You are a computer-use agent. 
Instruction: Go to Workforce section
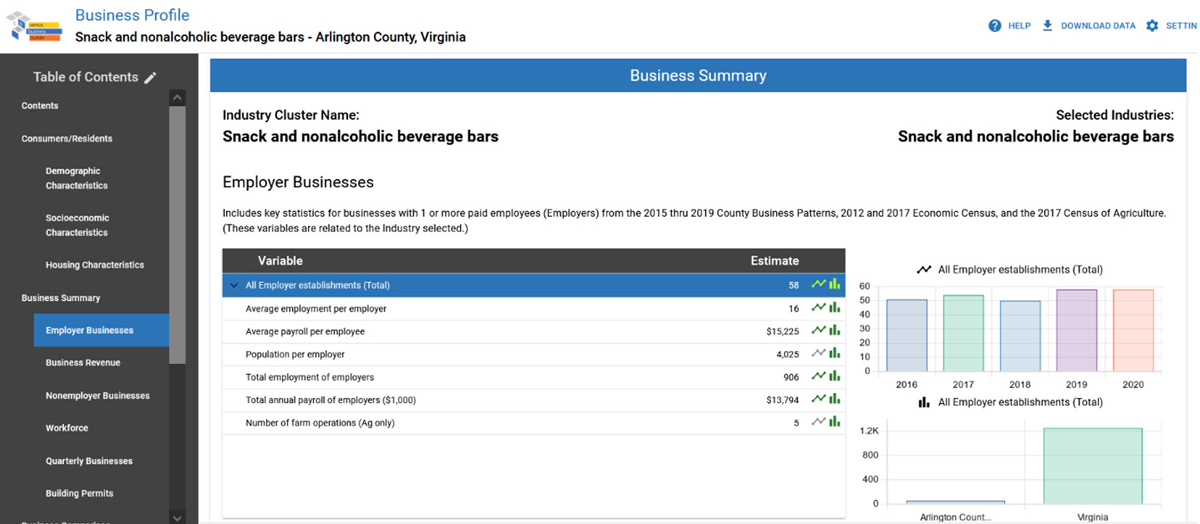pos(67,428)
